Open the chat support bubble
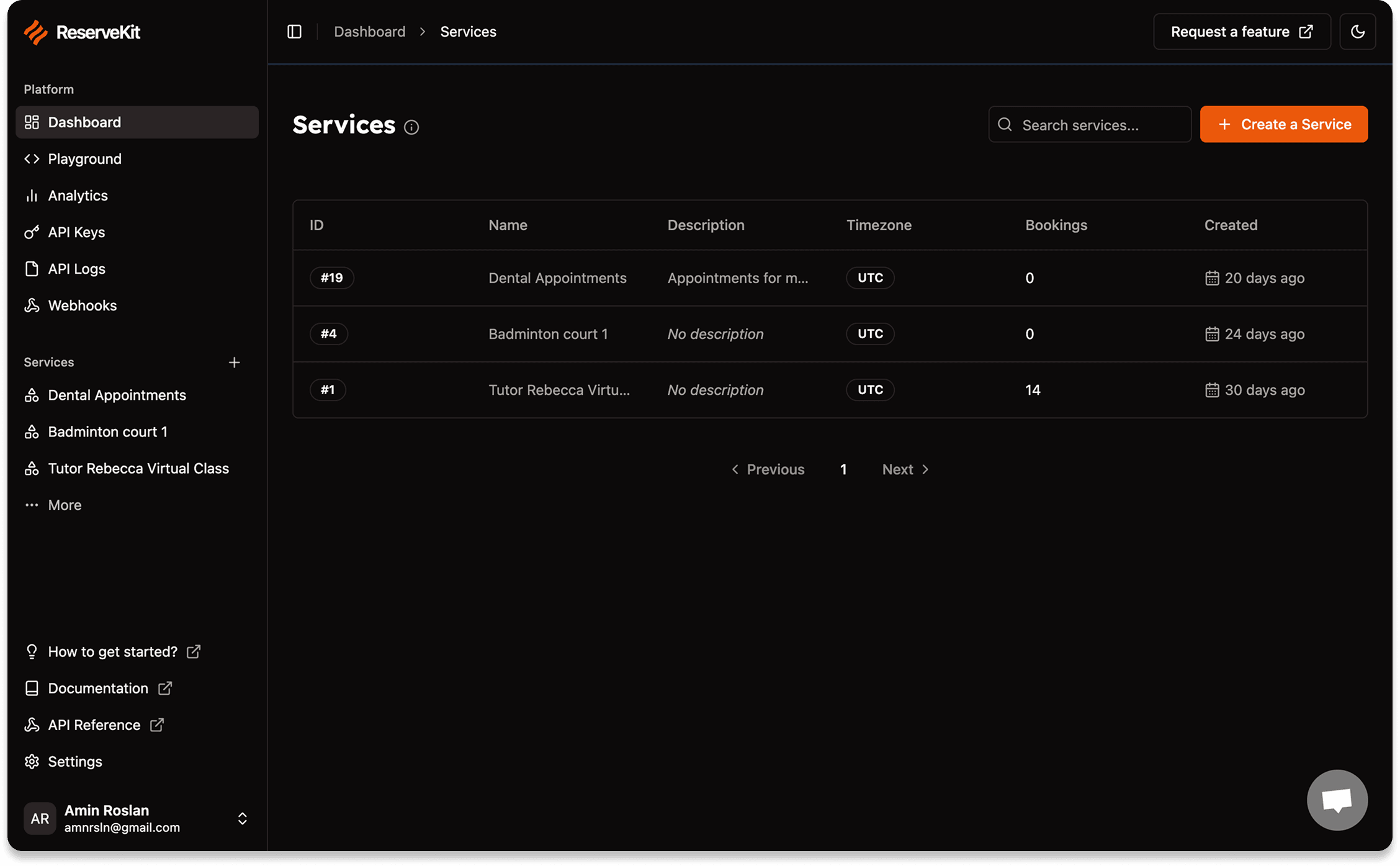Viewport: 1400px width, 866px height. 1337,800
